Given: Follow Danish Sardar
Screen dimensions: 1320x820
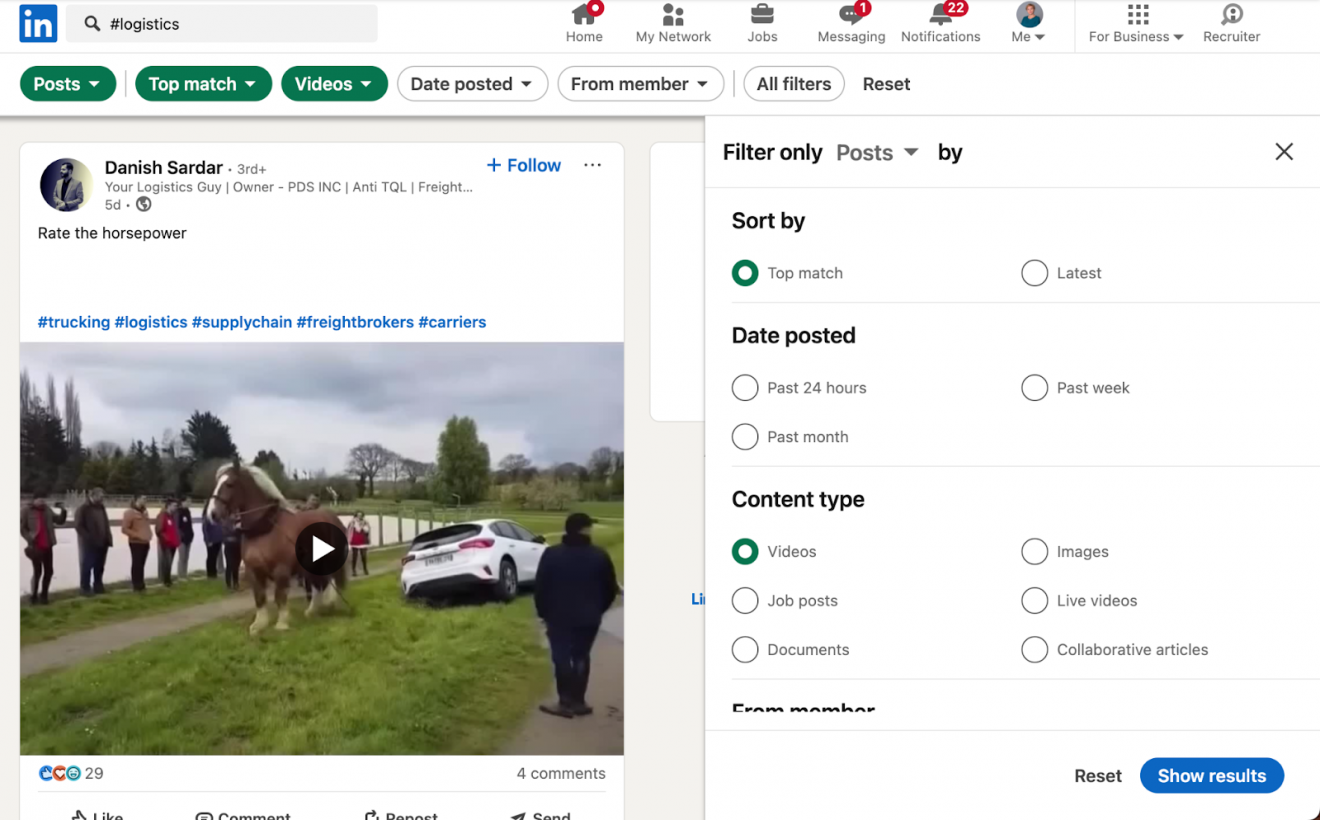Looking at the screenshot, I should click(x=524, y=165).
